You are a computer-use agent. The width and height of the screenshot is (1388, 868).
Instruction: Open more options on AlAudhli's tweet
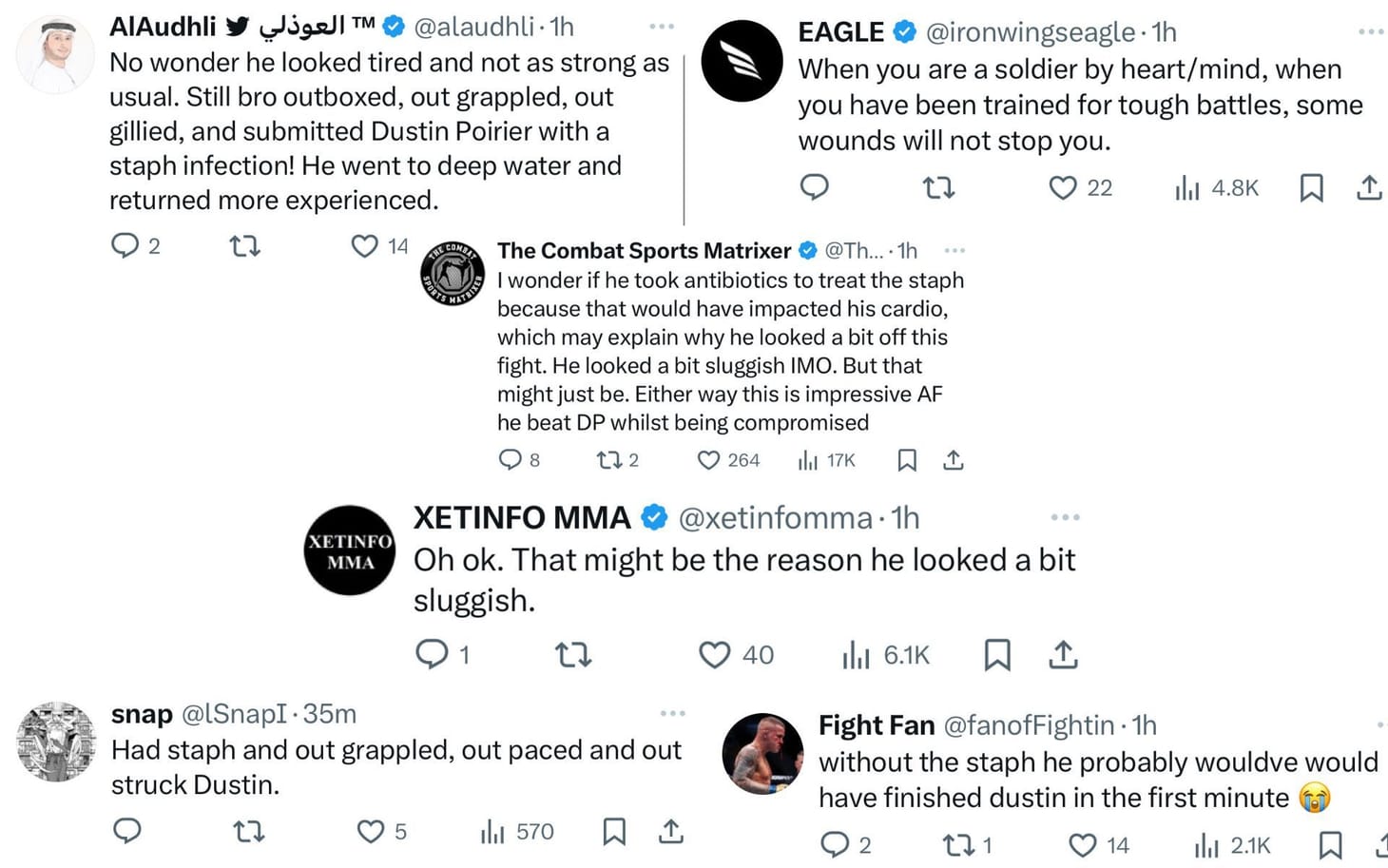point(662,27)
